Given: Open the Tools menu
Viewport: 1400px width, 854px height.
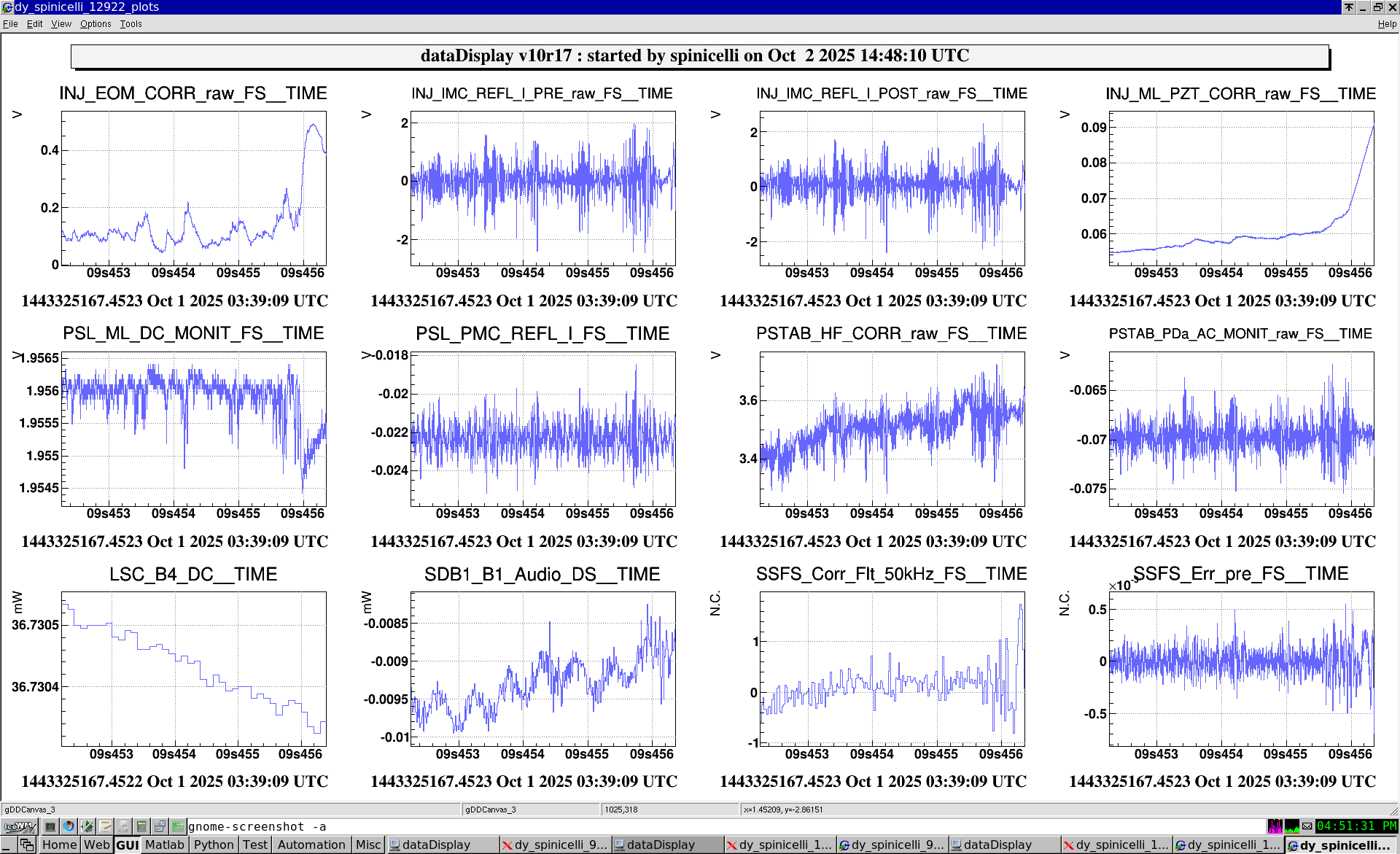Looking at the screenshot, I should (131, 24).
